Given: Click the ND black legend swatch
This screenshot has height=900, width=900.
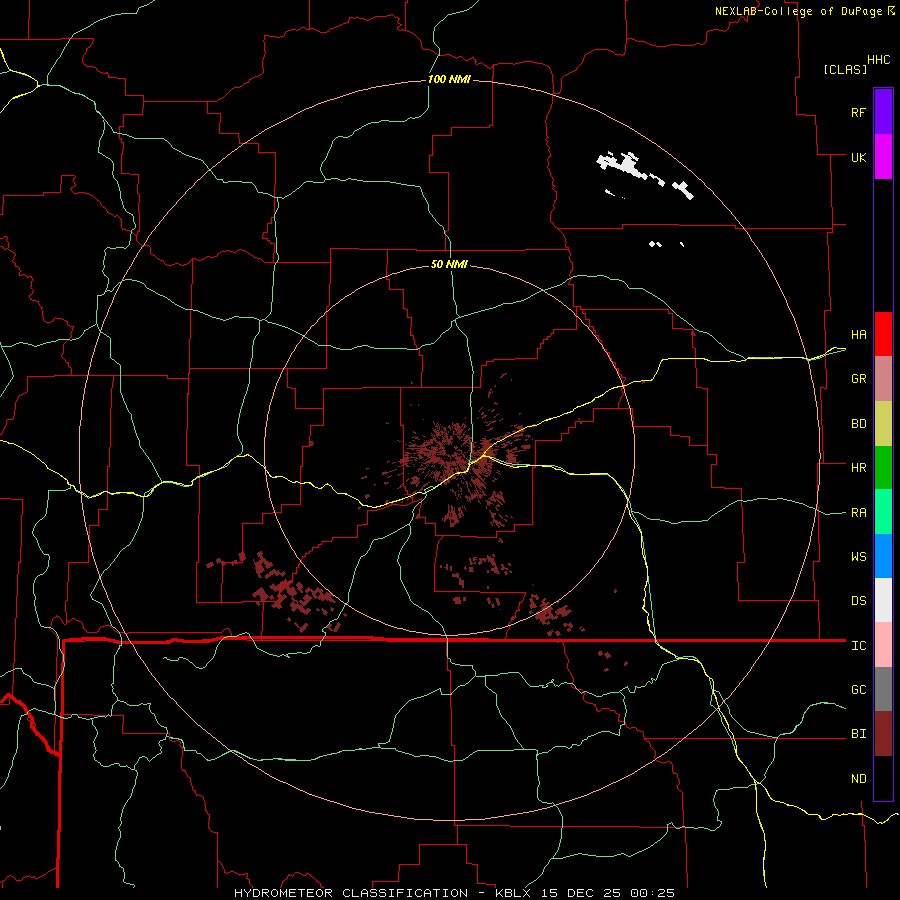Looking at the screenshot, I should [883, 778].
